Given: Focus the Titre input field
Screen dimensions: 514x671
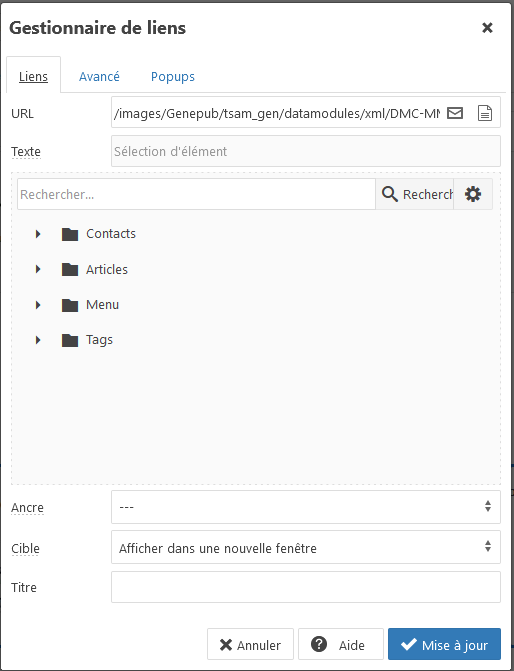Looking at the screenshot, I should tap(306, 587).
